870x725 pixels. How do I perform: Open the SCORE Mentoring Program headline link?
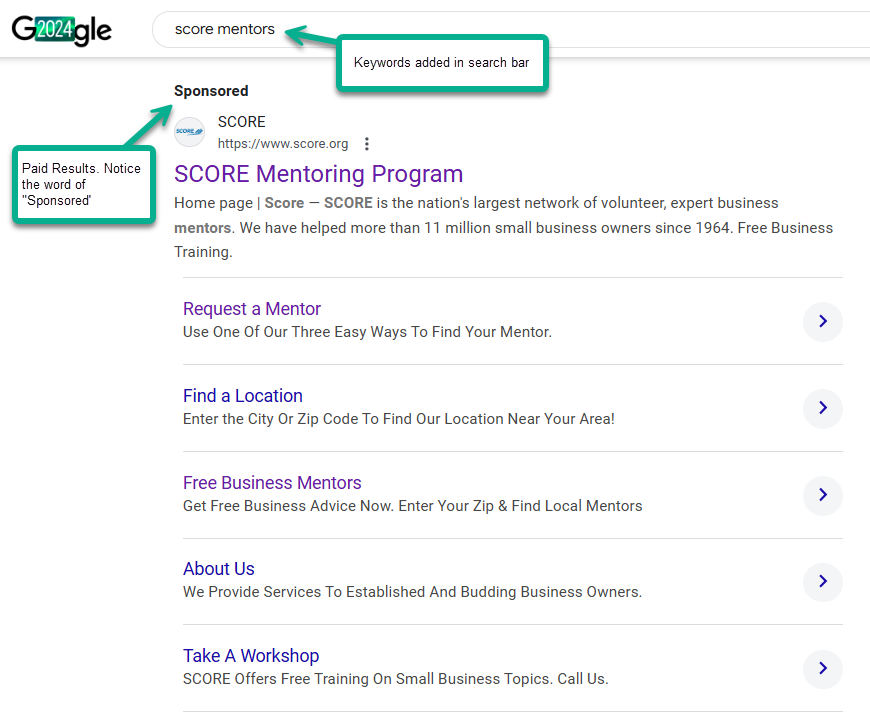318,174
